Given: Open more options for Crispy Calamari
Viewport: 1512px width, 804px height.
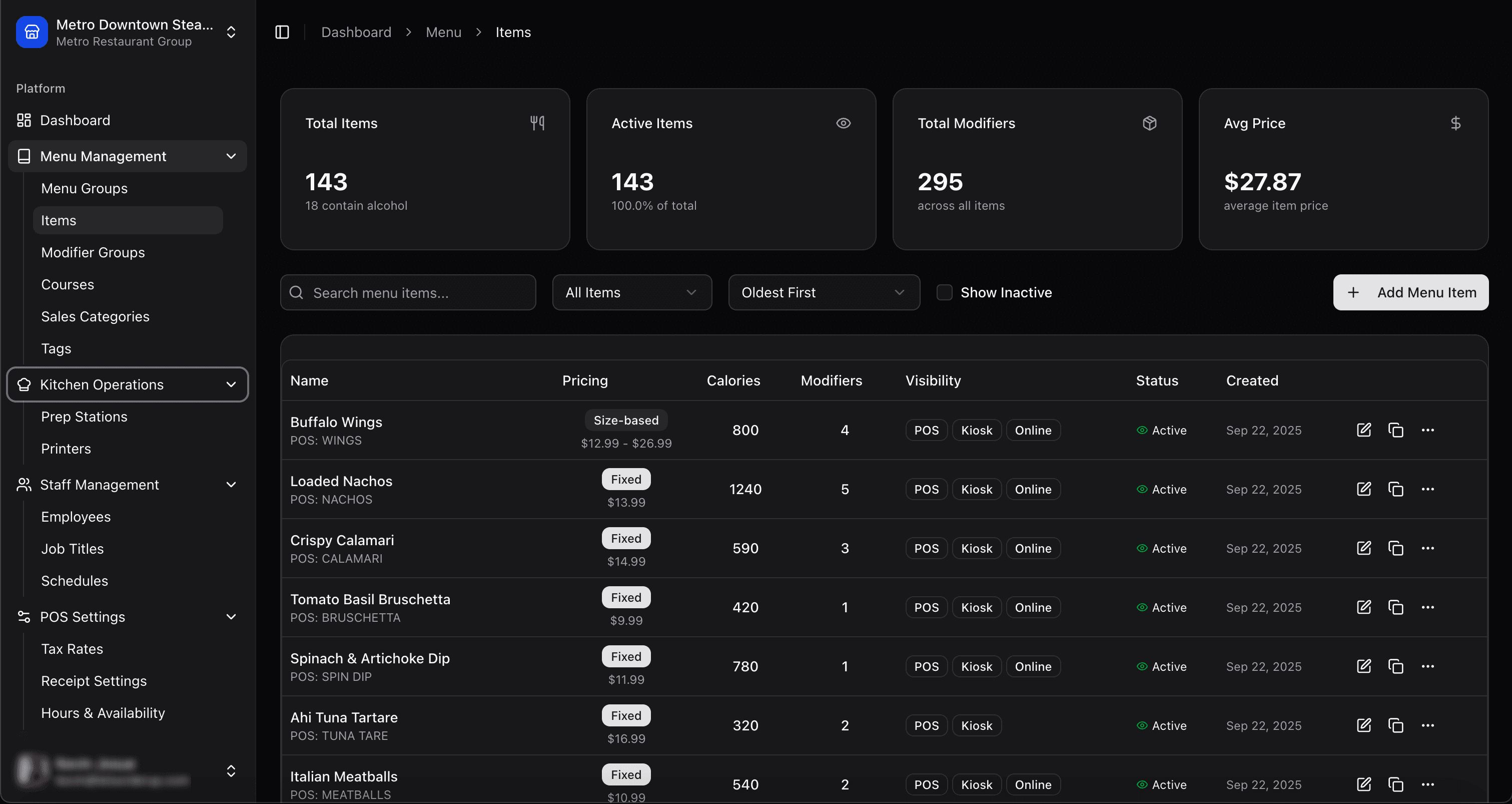Looking at the screenshot, I should click(1427, 548).
